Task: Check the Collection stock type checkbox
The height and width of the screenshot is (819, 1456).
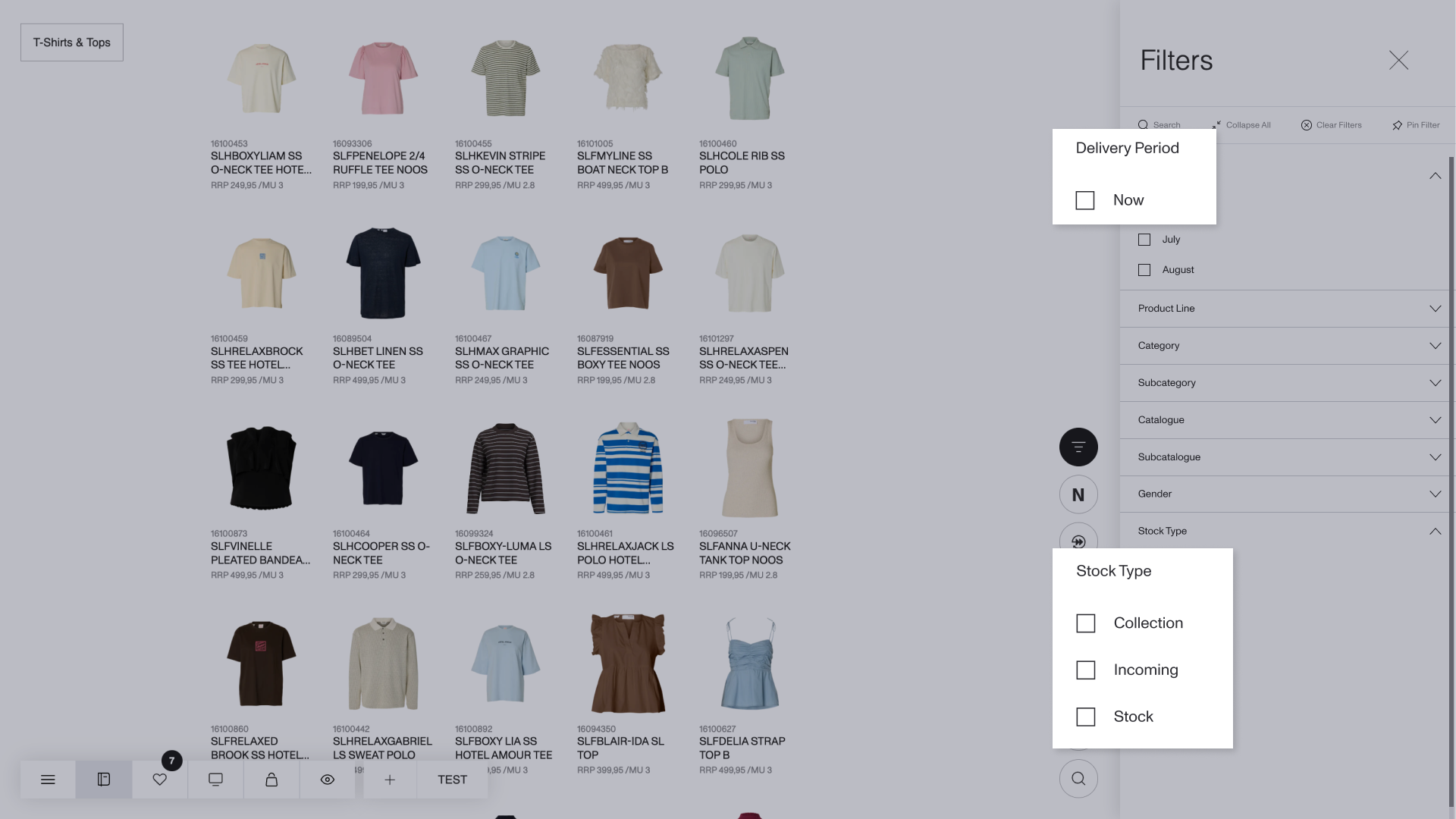Action: tap(1086, 623)
